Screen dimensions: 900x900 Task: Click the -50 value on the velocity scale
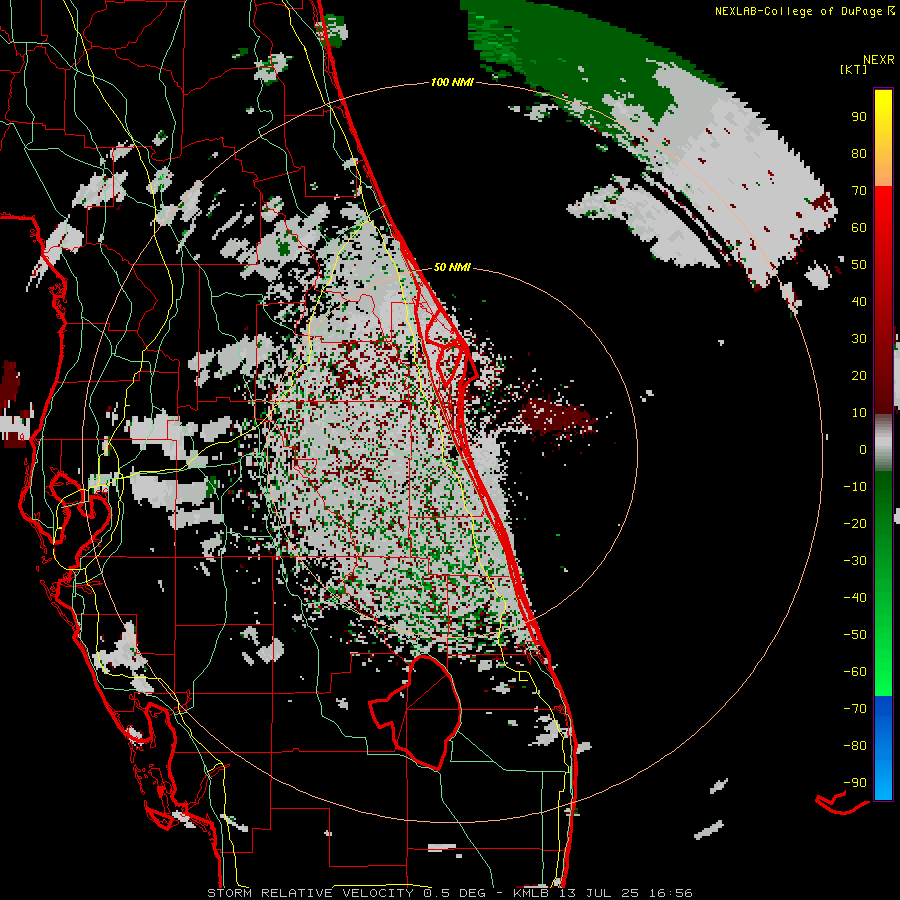(x=855, y=635)
